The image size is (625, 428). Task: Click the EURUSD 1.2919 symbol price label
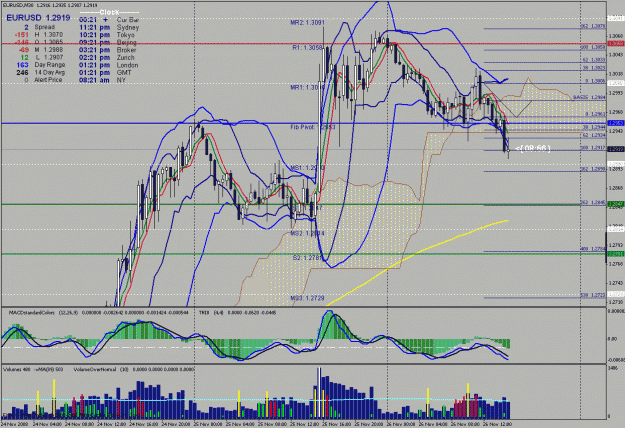38,18
